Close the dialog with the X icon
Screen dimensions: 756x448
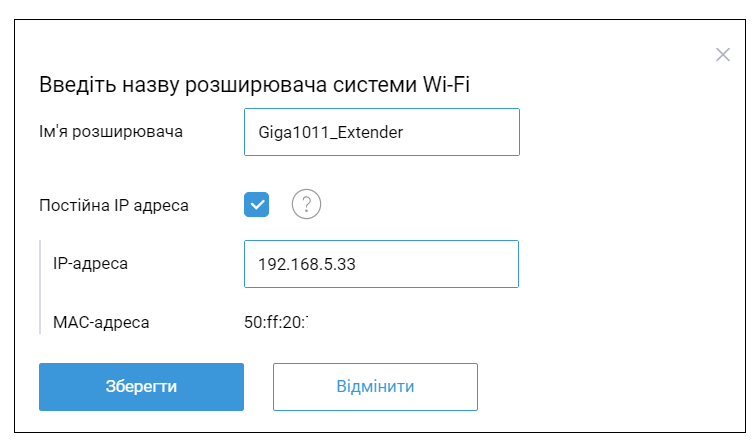pos(723,54)
